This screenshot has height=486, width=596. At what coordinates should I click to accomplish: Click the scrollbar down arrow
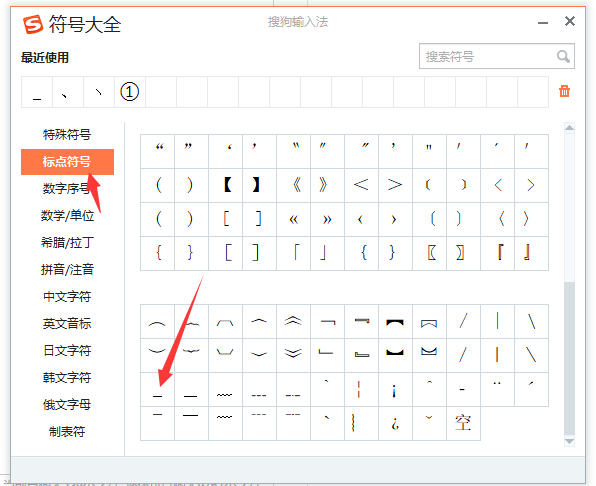(569, 442)
